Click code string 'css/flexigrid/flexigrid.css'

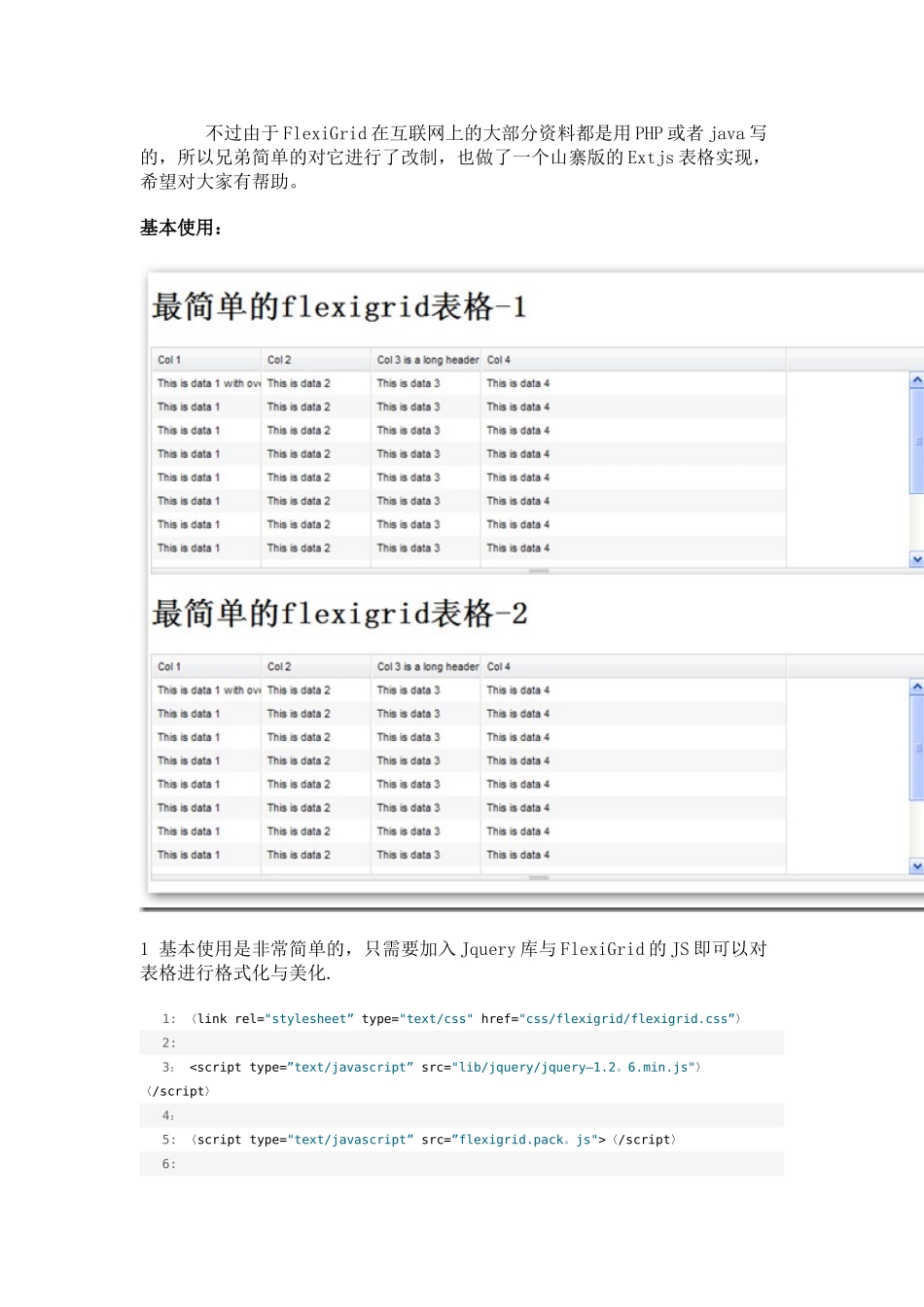point(627,1019)
